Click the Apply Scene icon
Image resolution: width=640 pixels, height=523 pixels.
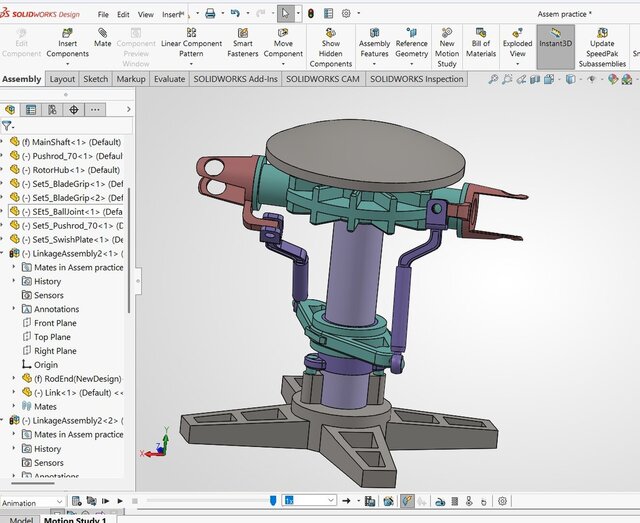tap(627, 79)
